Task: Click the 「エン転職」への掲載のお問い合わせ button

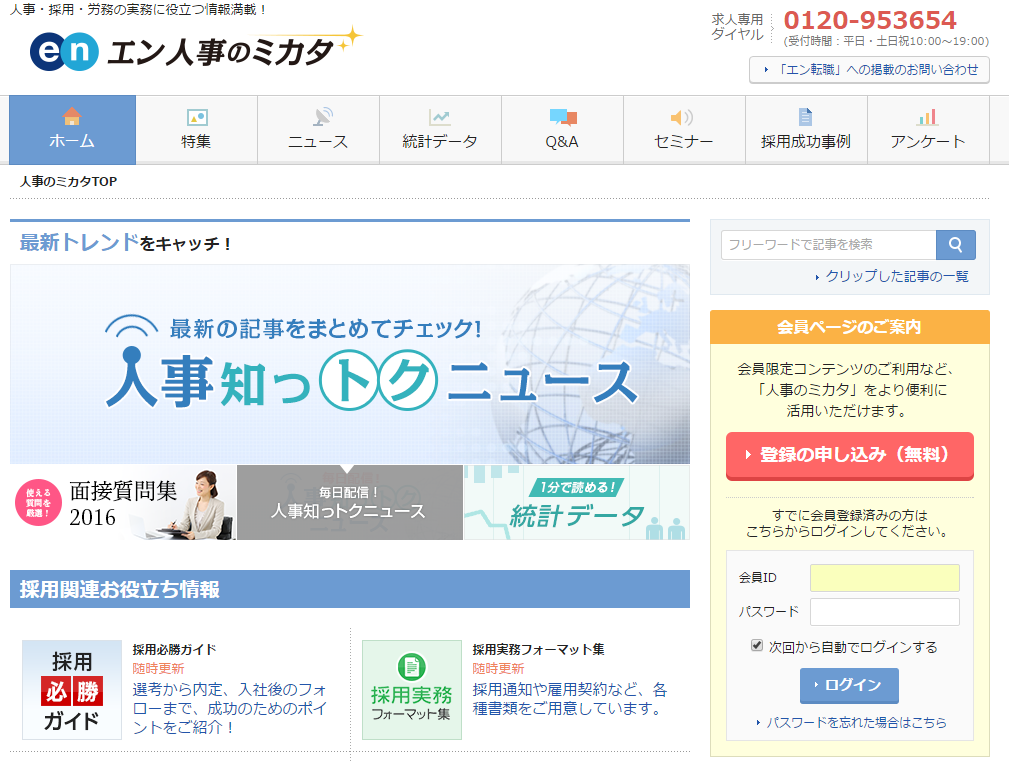Action: tap(869, 70)
